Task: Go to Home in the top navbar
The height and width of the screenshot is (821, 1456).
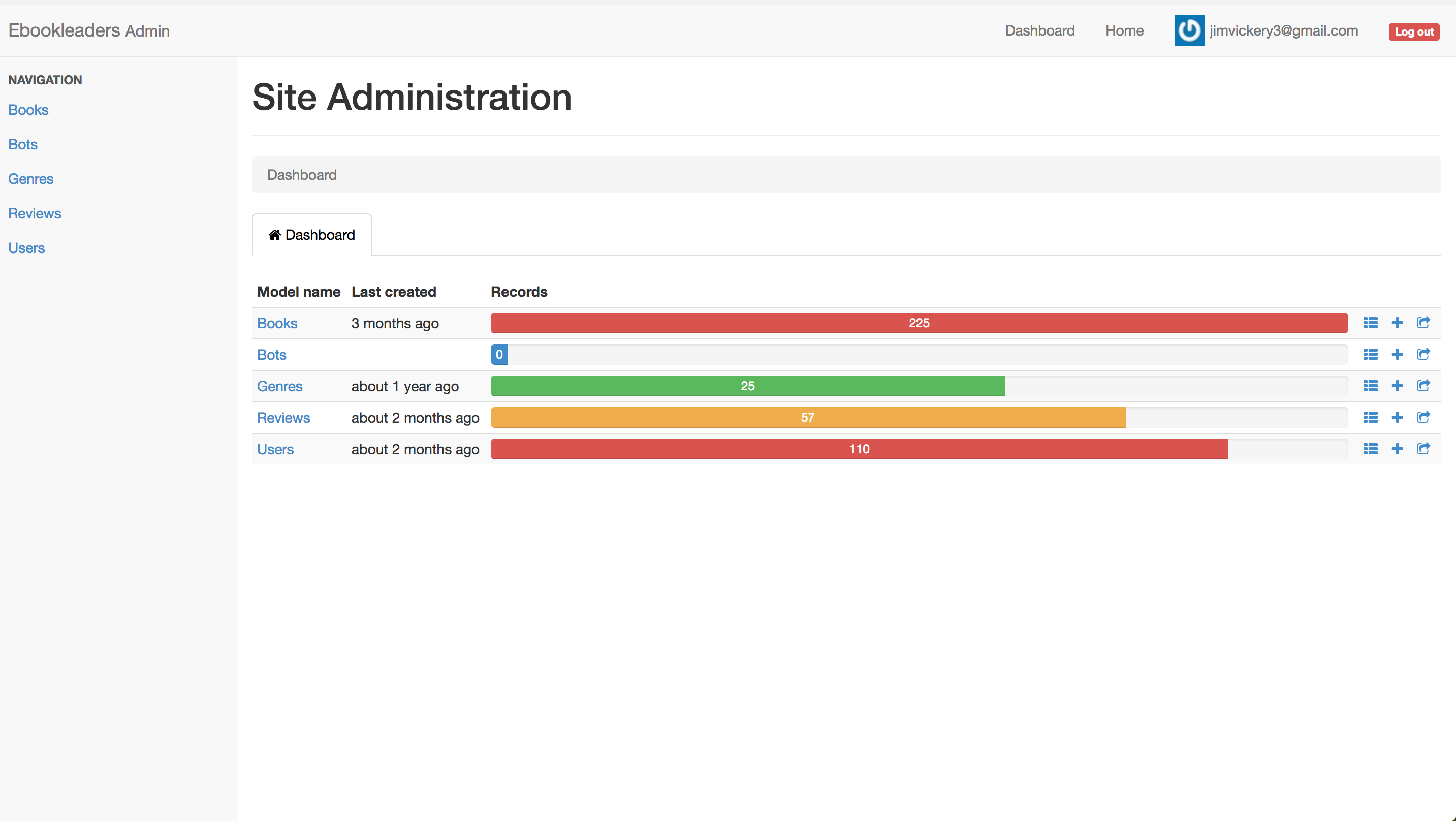Action: pos(1124,30)
